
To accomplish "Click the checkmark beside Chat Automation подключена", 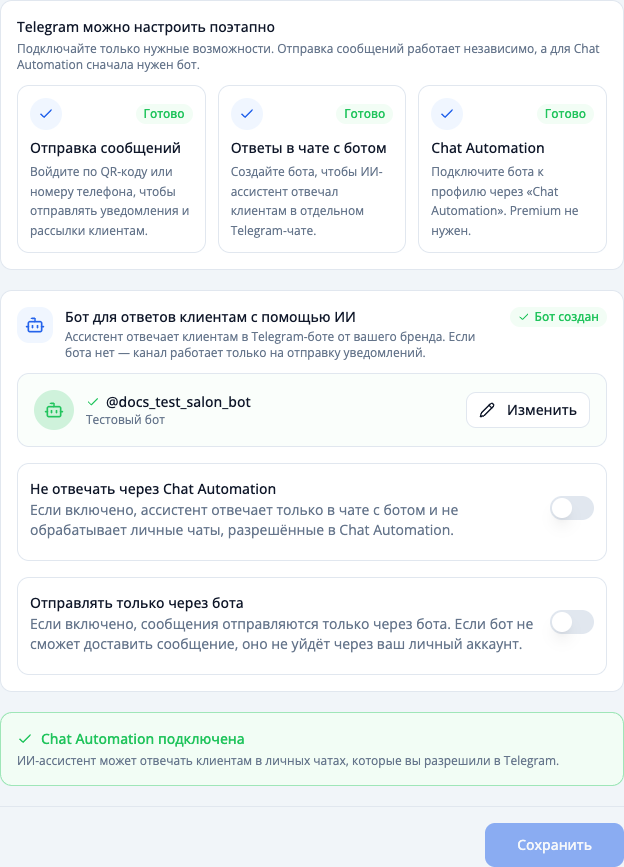I will coord(25,739).
